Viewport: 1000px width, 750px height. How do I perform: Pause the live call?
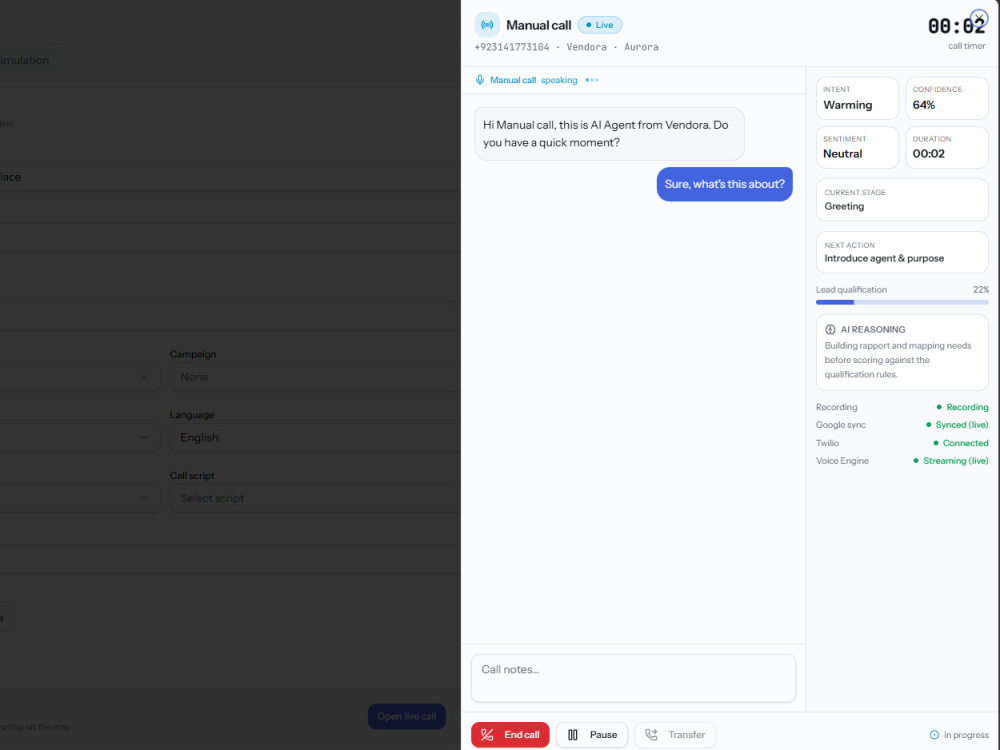click(592, 735)
